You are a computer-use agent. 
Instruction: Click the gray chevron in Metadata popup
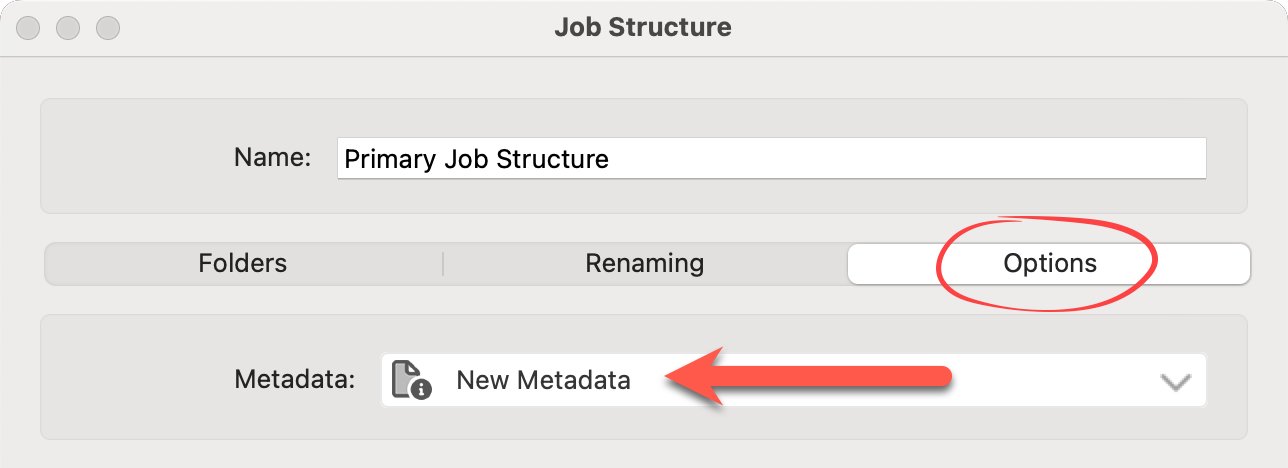1175,381
